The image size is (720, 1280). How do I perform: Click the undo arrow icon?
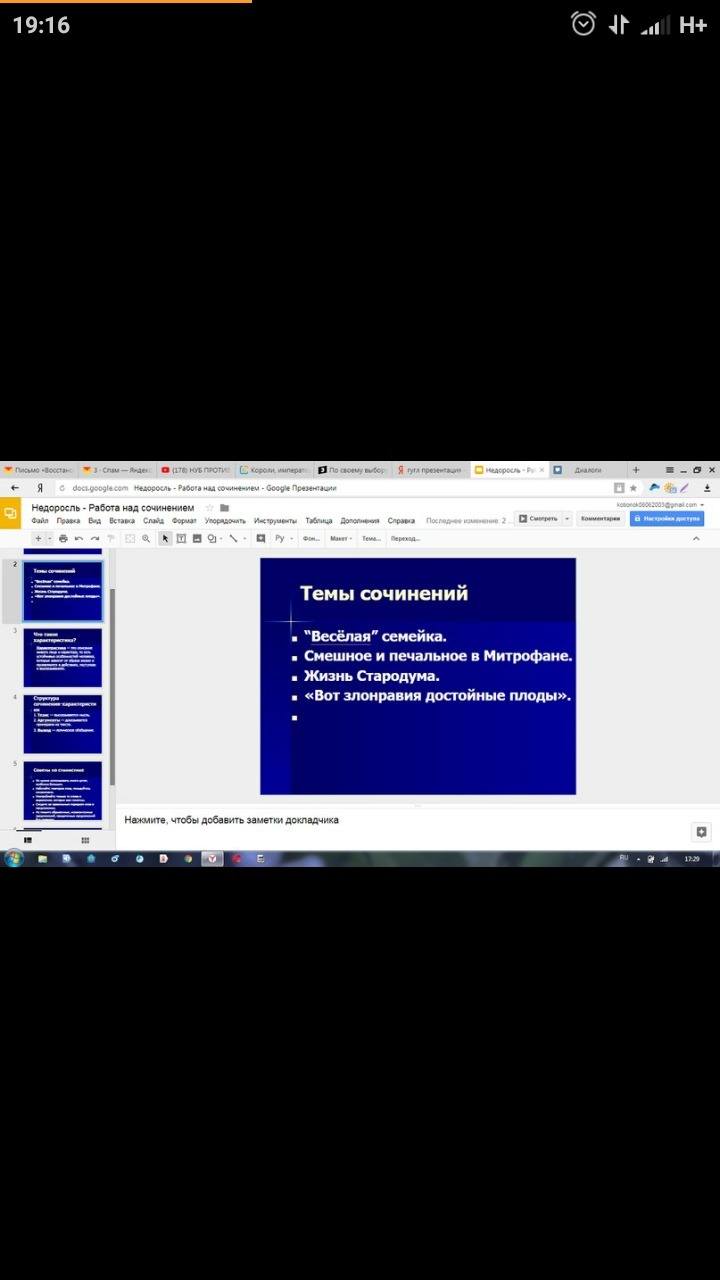(x=79, y=538)
